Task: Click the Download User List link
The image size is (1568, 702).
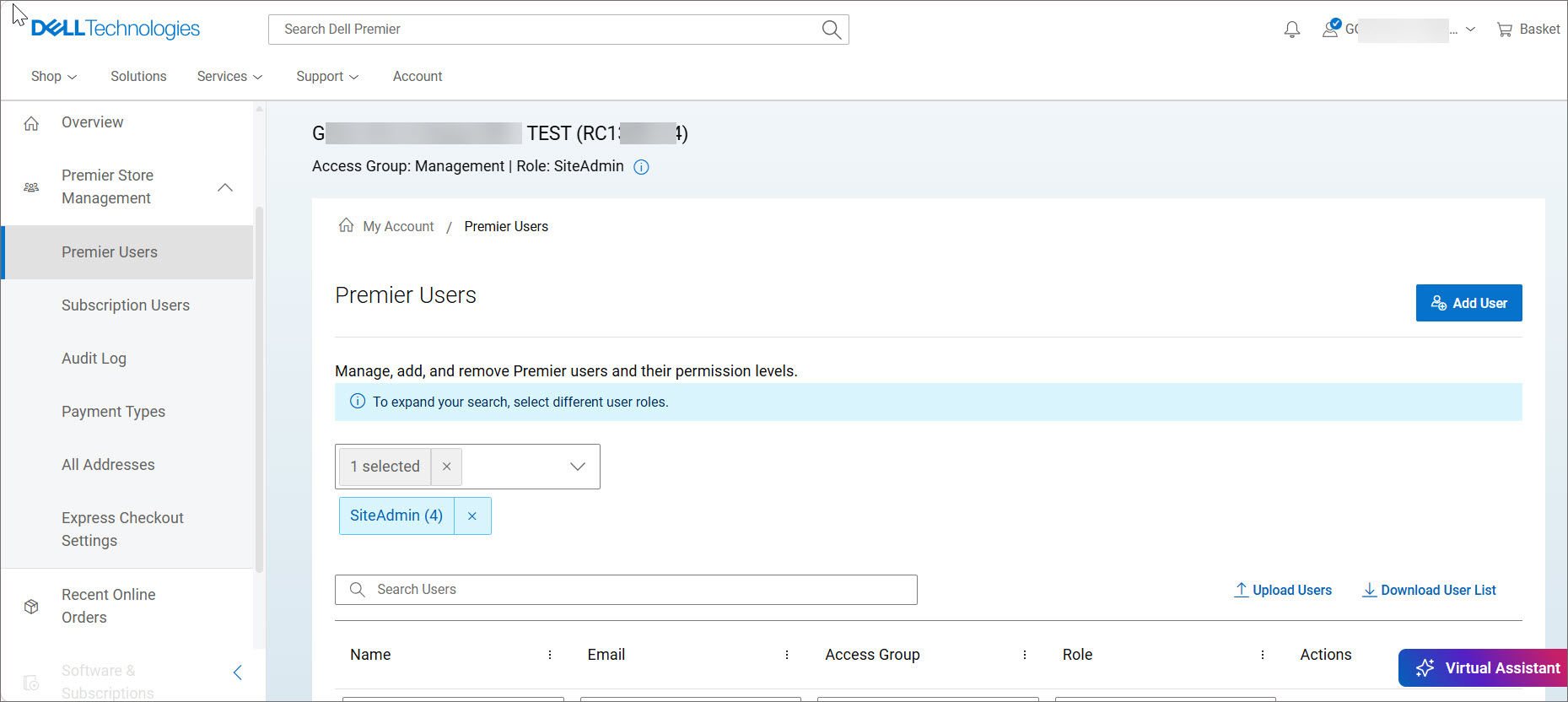Action: coord(1429,590)
